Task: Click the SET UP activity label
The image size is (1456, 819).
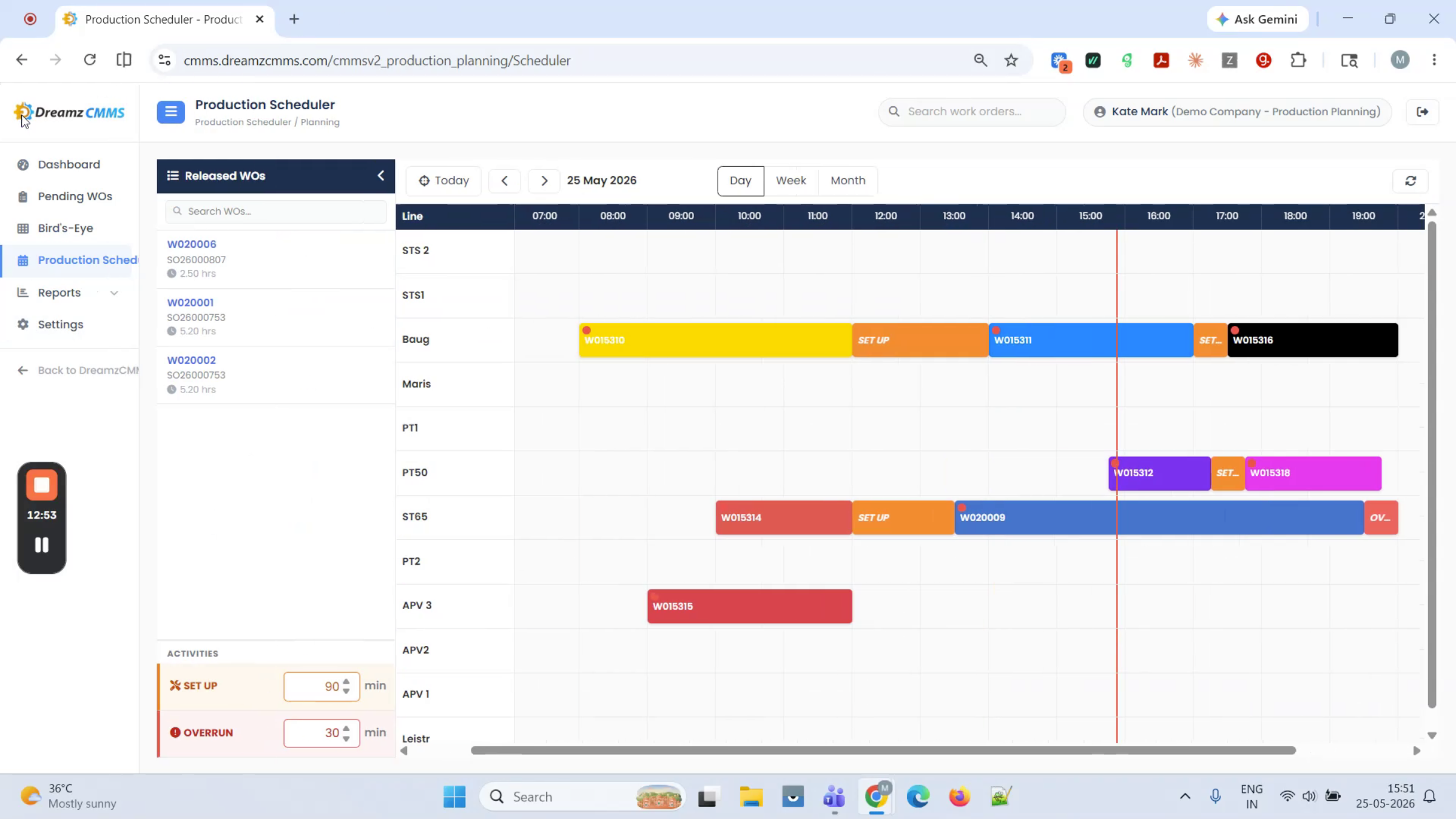Action: point(194,686)
